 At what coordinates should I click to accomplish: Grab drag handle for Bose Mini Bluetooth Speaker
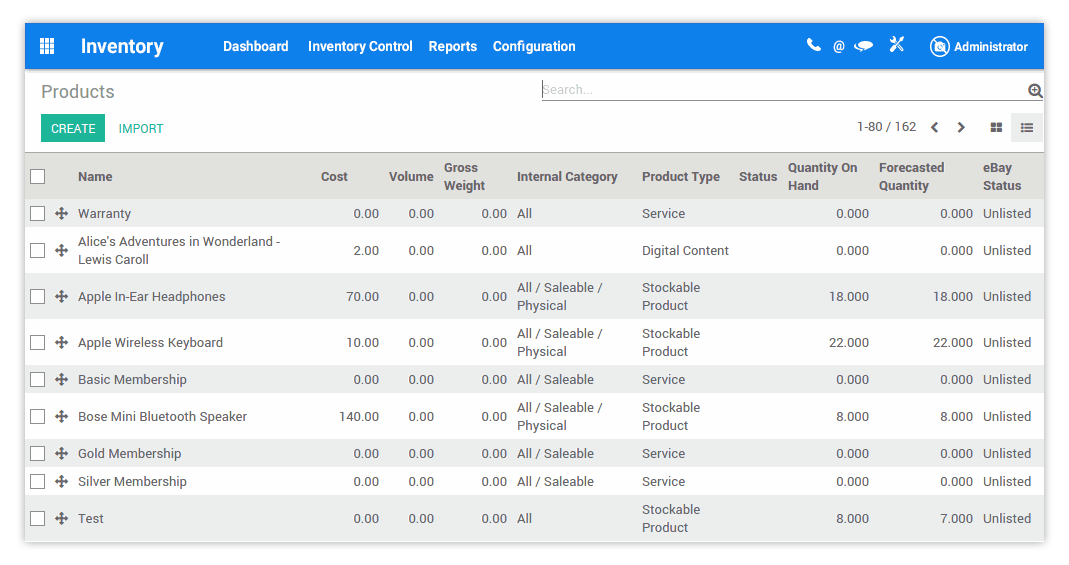point(61,416)
